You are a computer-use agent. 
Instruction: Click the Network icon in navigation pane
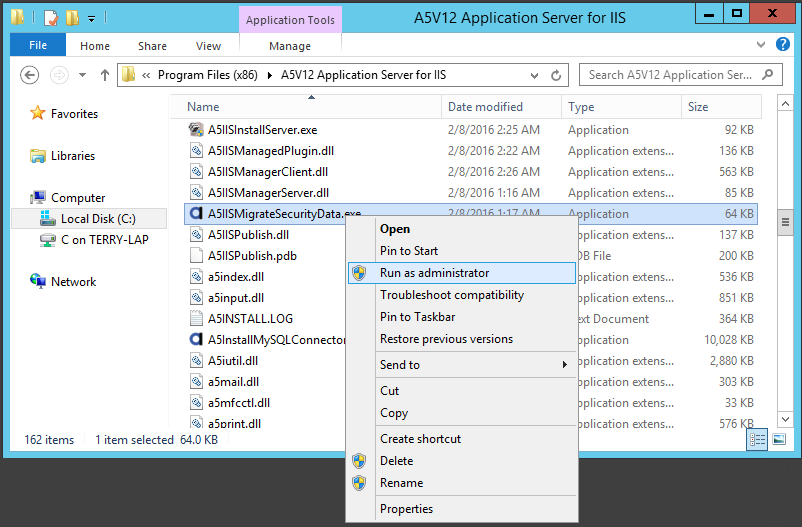click(x=37, y=281)
